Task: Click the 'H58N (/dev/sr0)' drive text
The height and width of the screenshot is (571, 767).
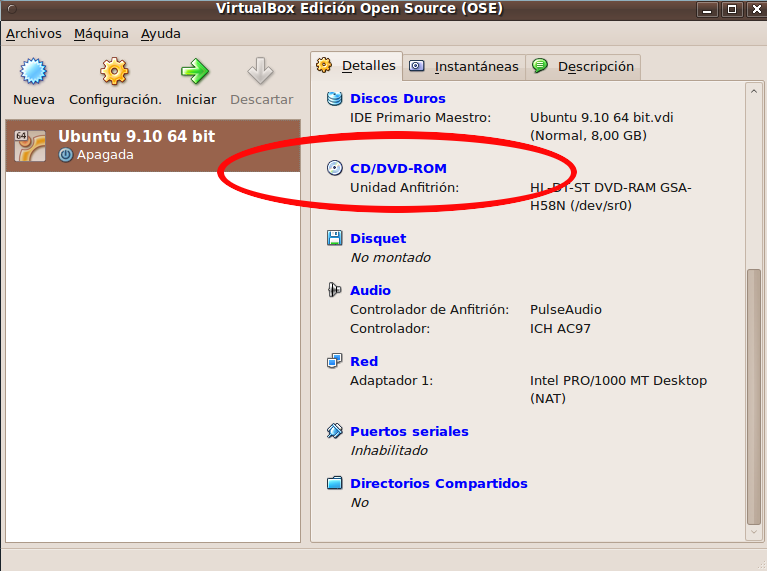Action: (581, 206)
